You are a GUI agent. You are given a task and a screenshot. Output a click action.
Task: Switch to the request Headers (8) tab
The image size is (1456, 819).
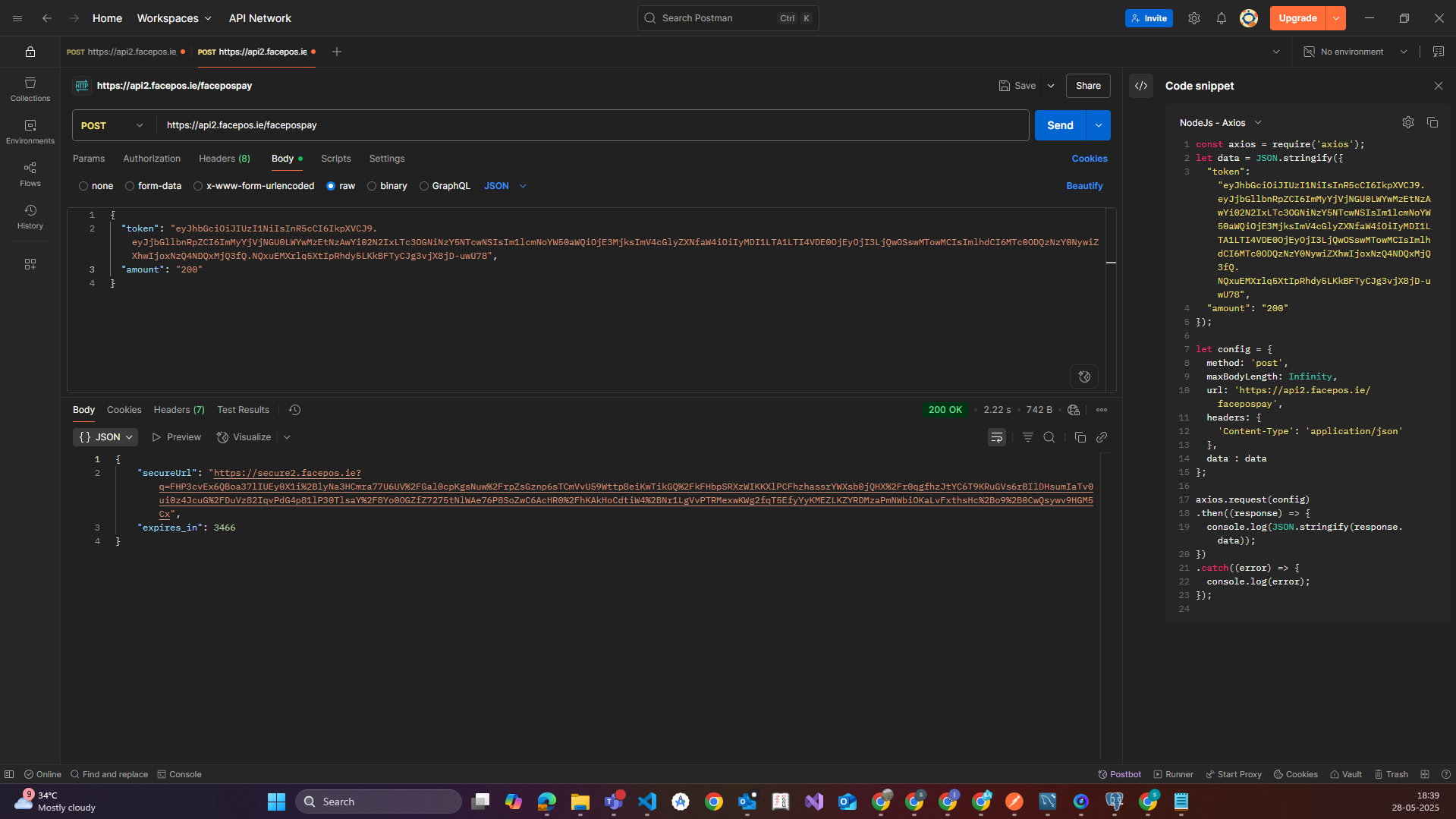(225, 159)
